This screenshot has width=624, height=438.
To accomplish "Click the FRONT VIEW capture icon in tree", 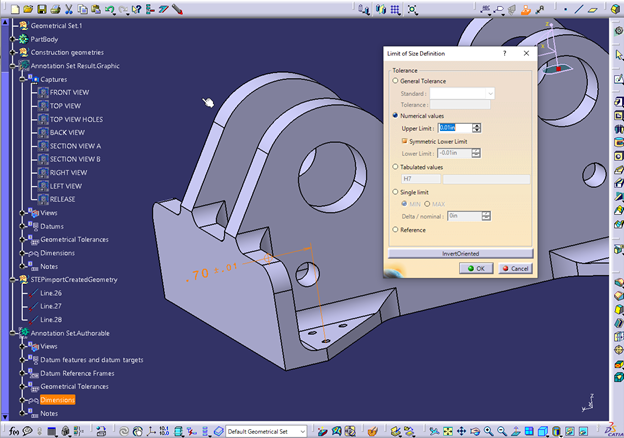I will (x=42, y=92).
